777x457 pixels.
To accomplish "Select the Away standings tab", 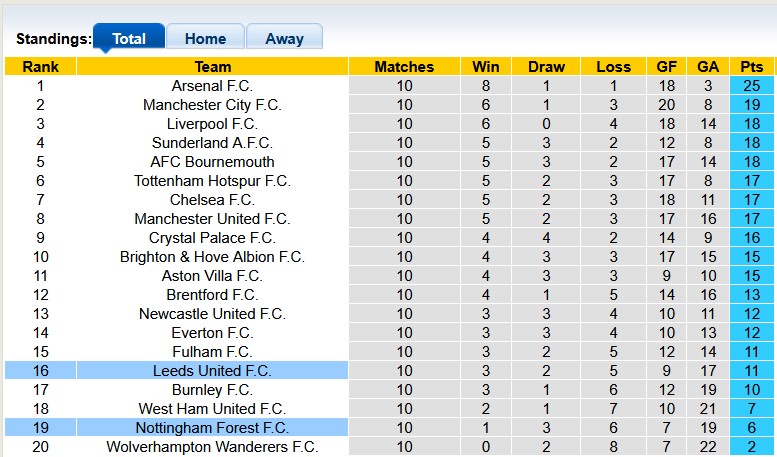I will [x=284, y=39].
